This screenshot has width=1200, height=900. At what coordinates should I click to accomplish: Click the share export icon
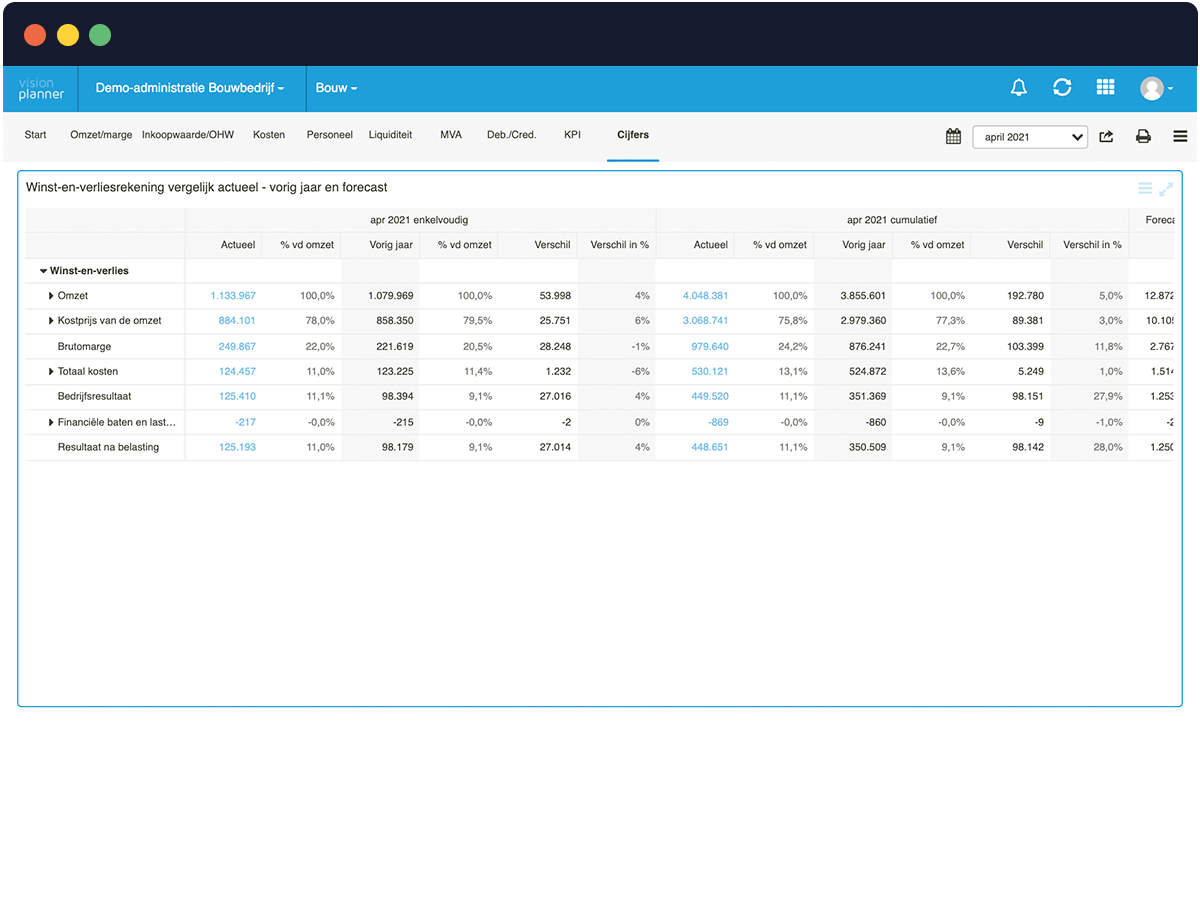click(x=1106, y=137)
